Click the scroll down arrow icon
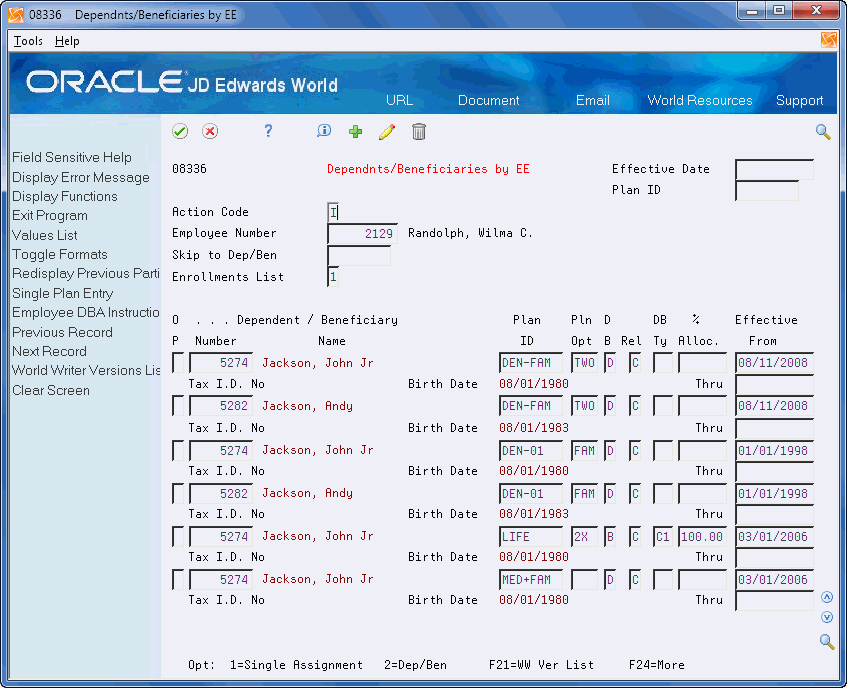This screenshot has height=688, width=847. 826,617
